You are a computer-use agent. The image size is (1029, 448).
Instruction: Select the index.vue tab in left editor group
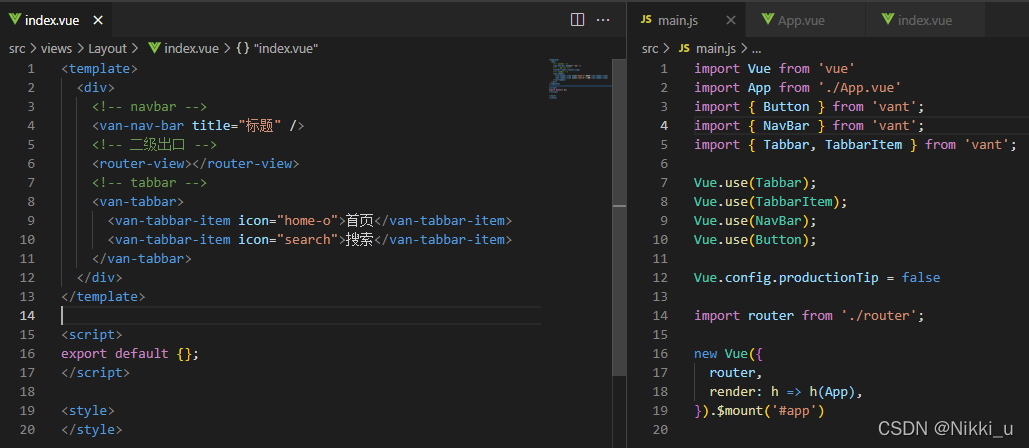56,20
